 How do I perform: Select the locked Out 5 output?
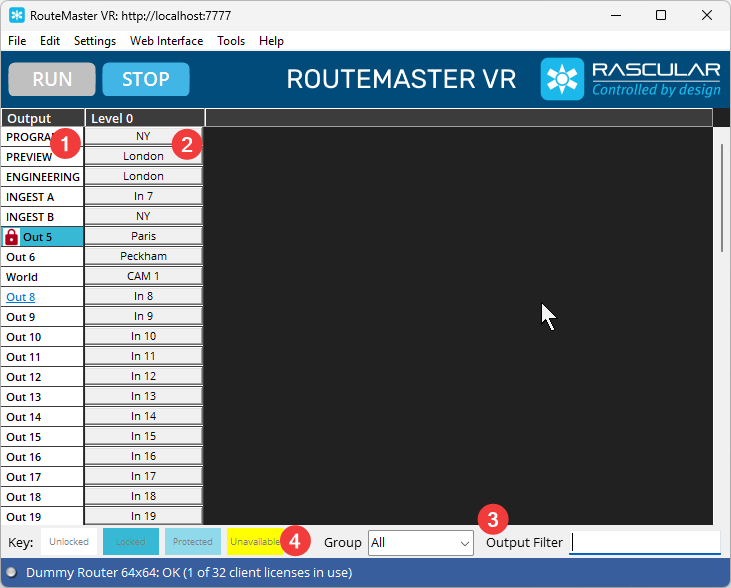click(x=42, y=237)
